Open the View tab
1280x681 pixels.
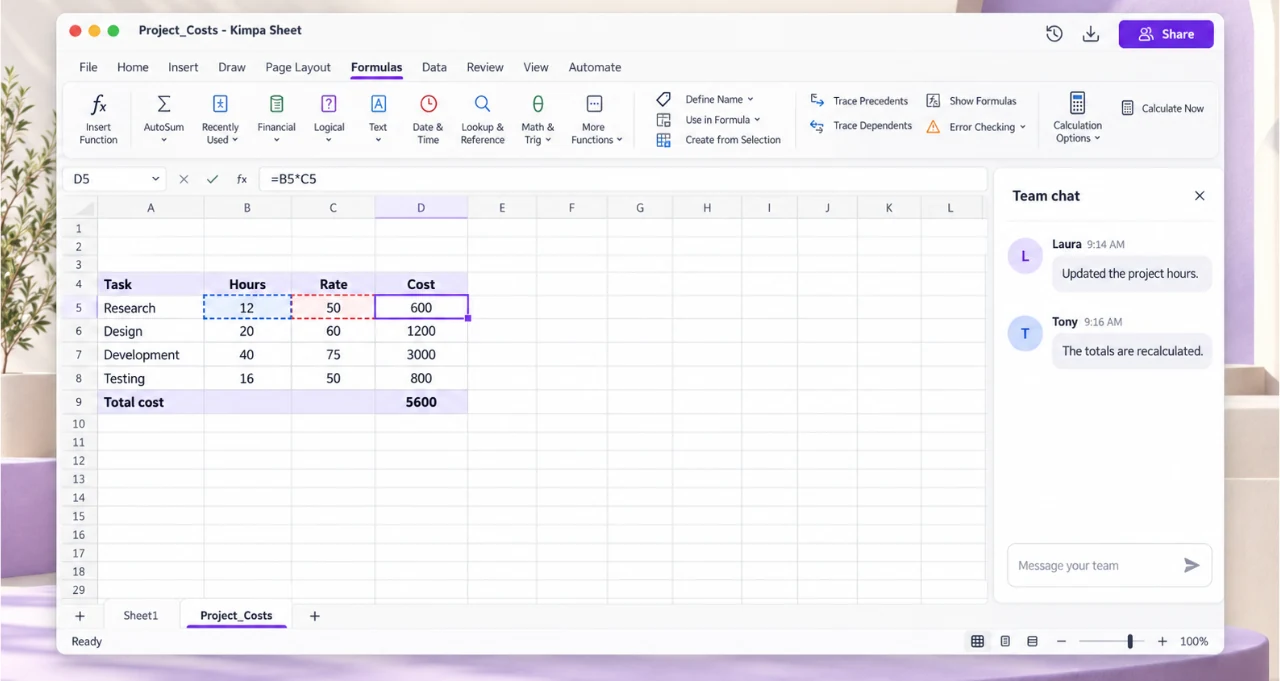click(536, 67)
